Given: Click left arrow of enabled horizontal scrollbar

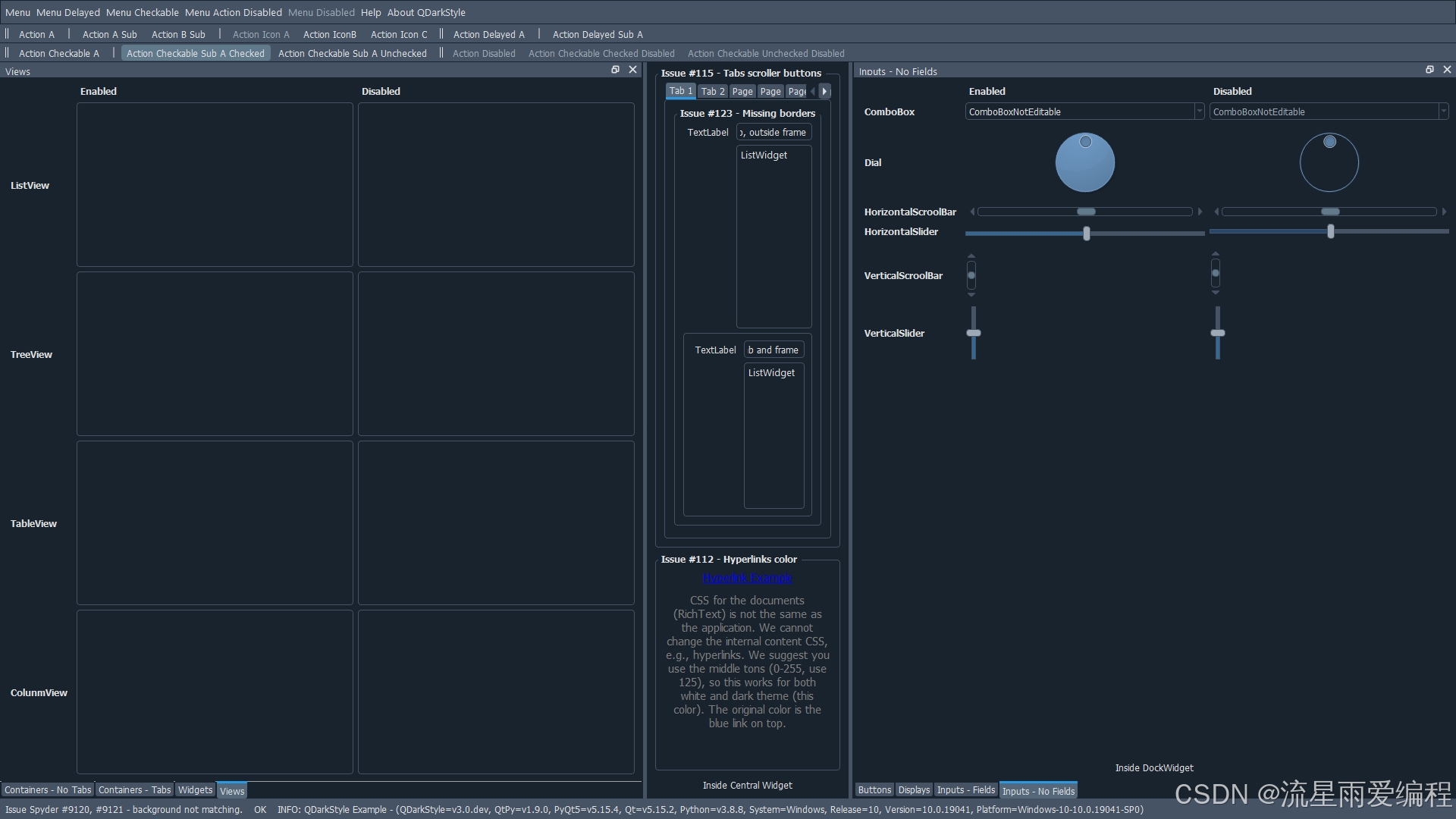Looking at the screenshot, I should pos(972,212).
